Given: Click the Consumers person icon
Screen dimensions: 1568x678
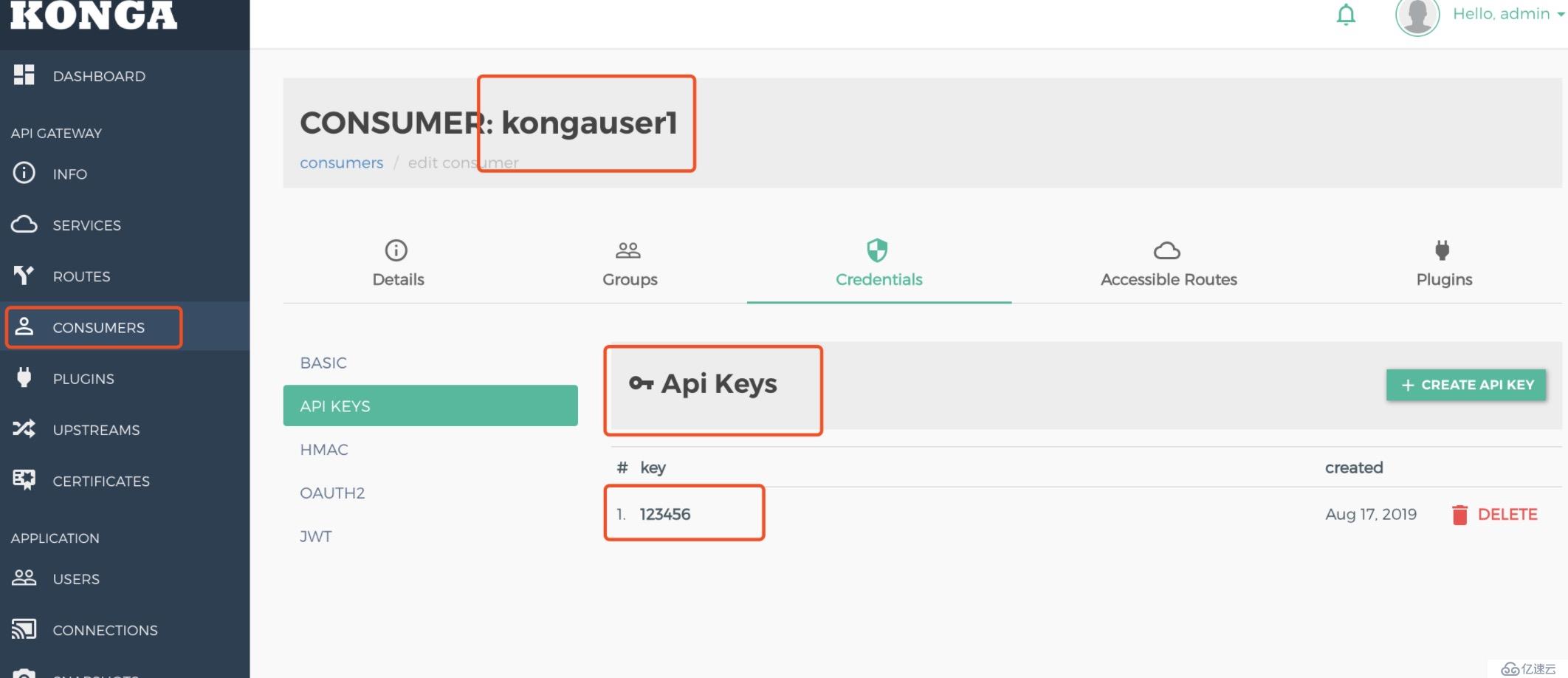Looking at the screenshot, I should 24,326.
